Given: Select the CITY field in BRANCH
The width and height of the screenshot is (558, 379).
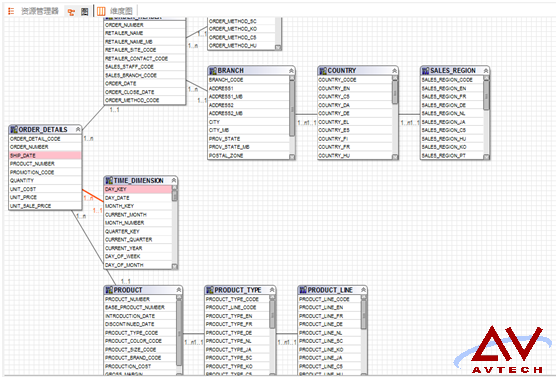Looking at the screenshot, I should pos(248,122).
